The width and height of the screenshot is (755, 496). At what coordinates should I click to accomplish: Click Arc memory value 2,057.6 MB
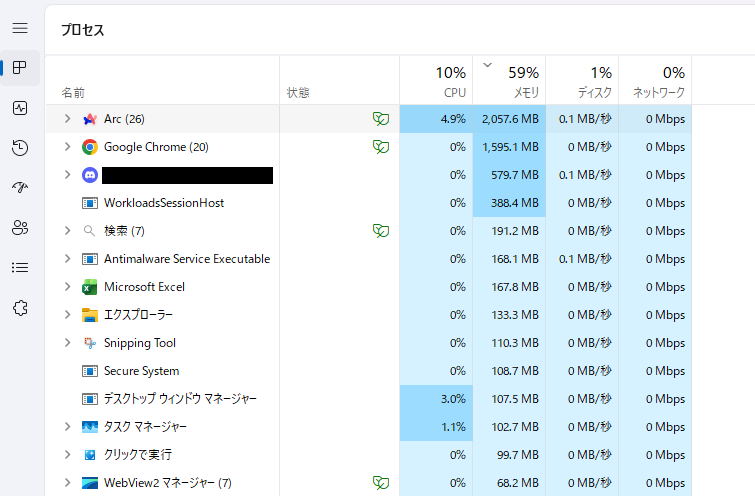pos(509,119)
